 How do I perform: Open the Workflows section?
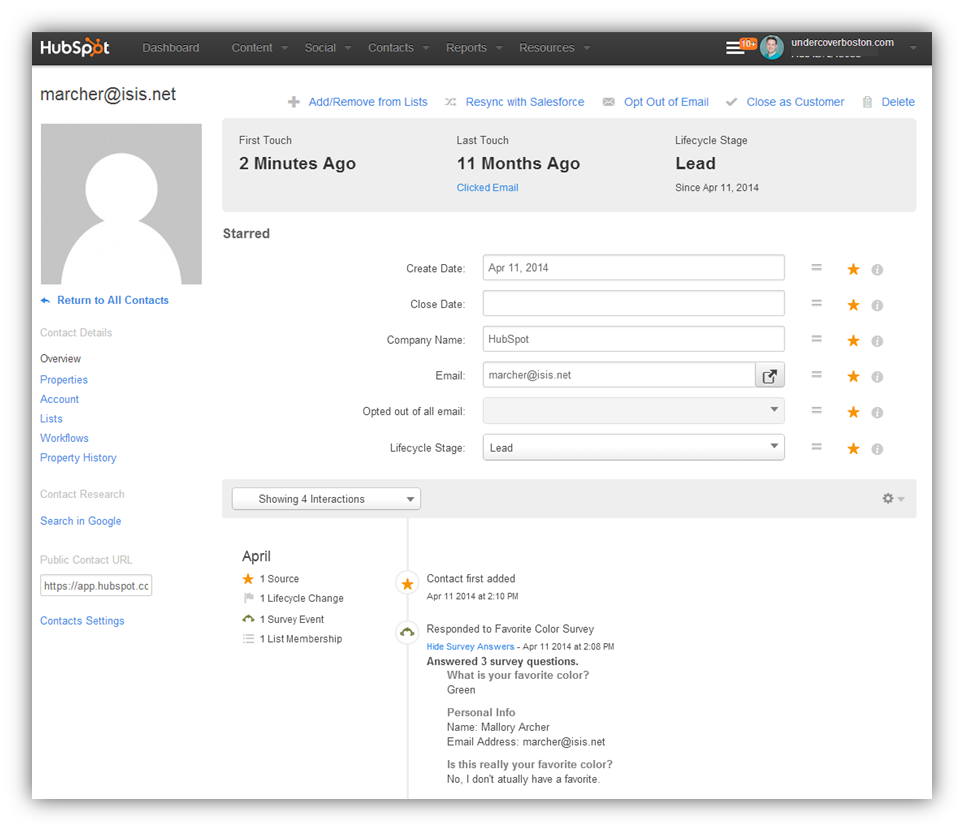click(65, 438)
